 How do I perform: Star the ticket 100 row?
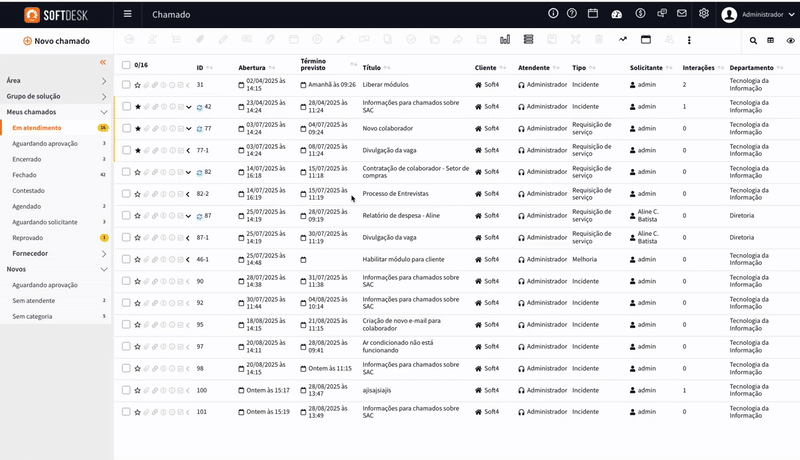pos(138,391)
